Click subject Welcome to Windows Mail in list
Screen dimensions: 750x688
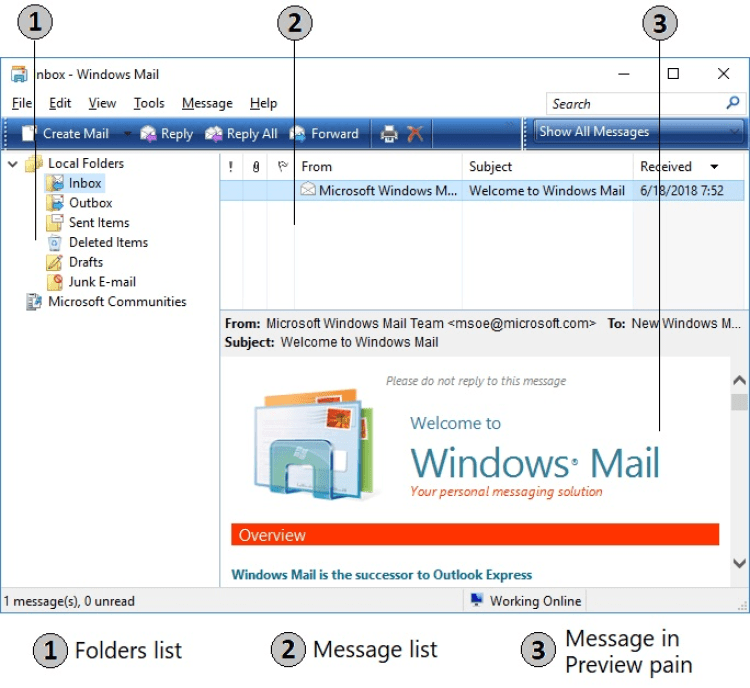[547, 190]
